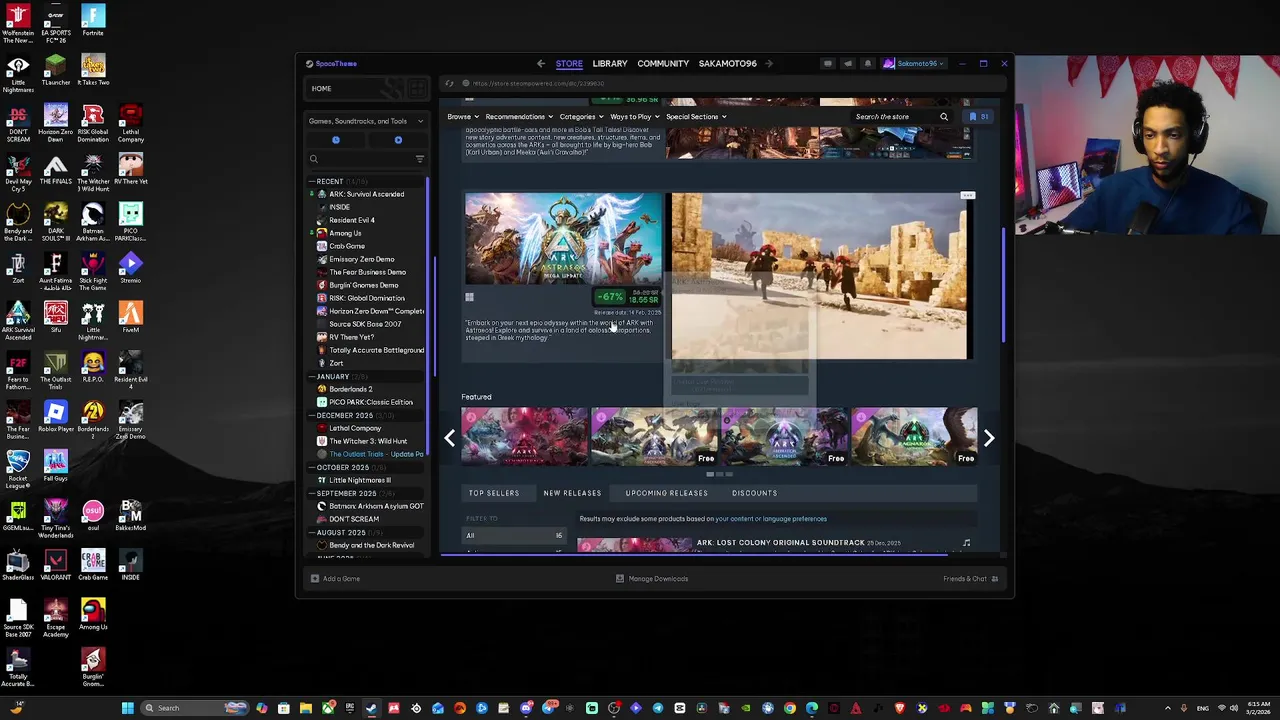Open the Recommendations dropdown
The width and height of the screenshot is (1280, 720).
click(518, 117)
